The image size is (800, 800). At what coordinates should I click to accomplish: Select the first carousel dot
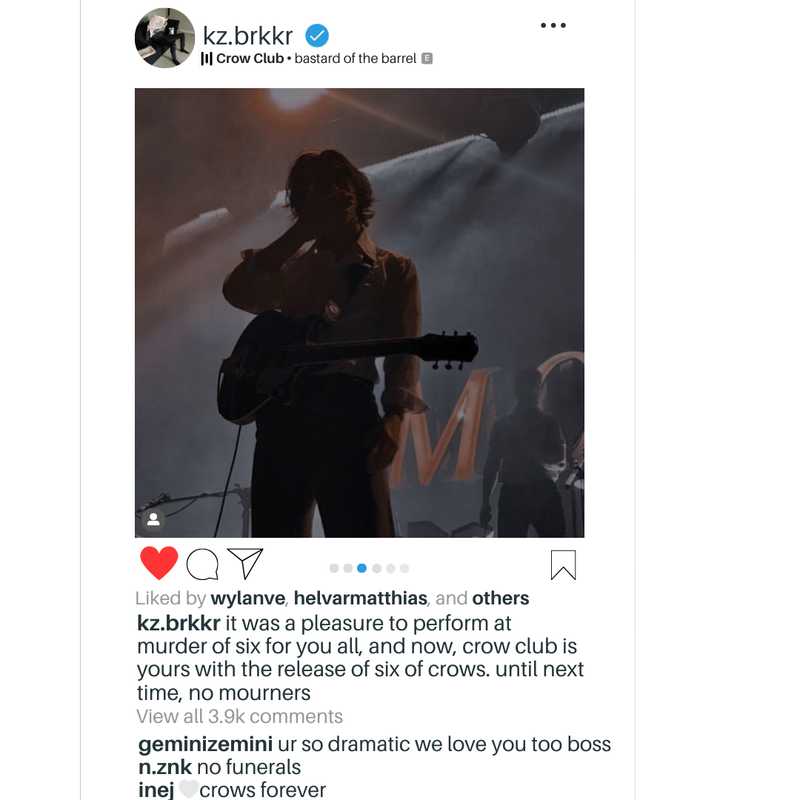[334, 568]
